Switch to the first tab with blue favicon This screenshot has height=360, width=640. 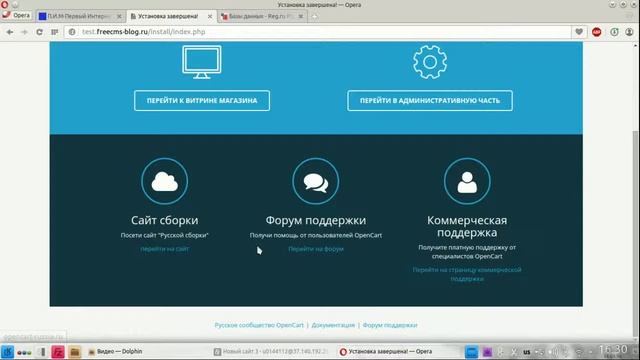[x=79, y=16]
